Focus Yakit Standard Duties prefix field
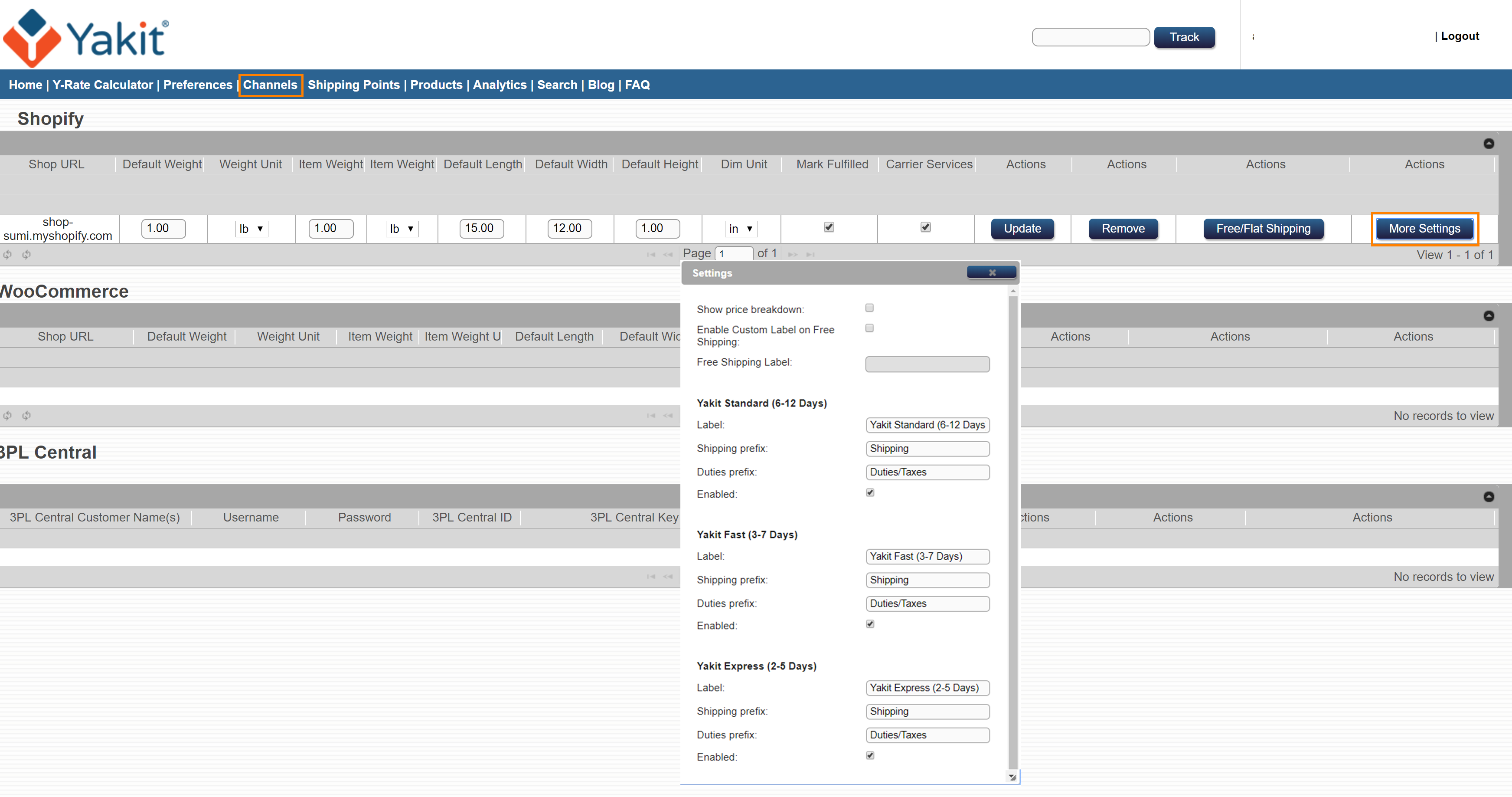The height and width of the screenshot is (797, 1512). pyautogui.click(x=927, y=472)
